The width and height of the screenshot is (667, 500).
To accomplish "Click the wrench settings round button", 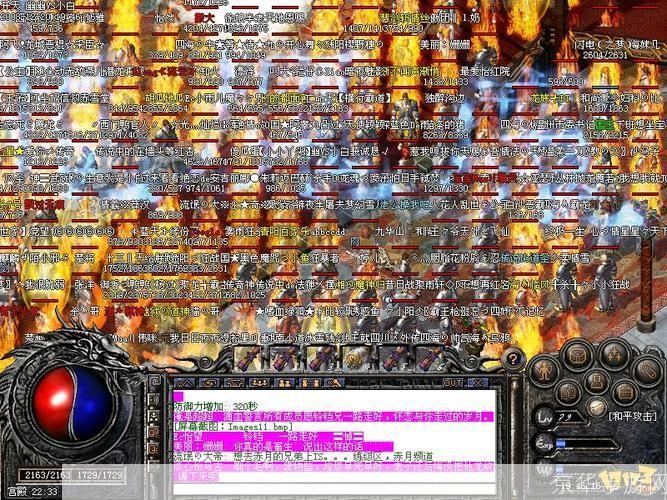I will [x=647, y=369].
